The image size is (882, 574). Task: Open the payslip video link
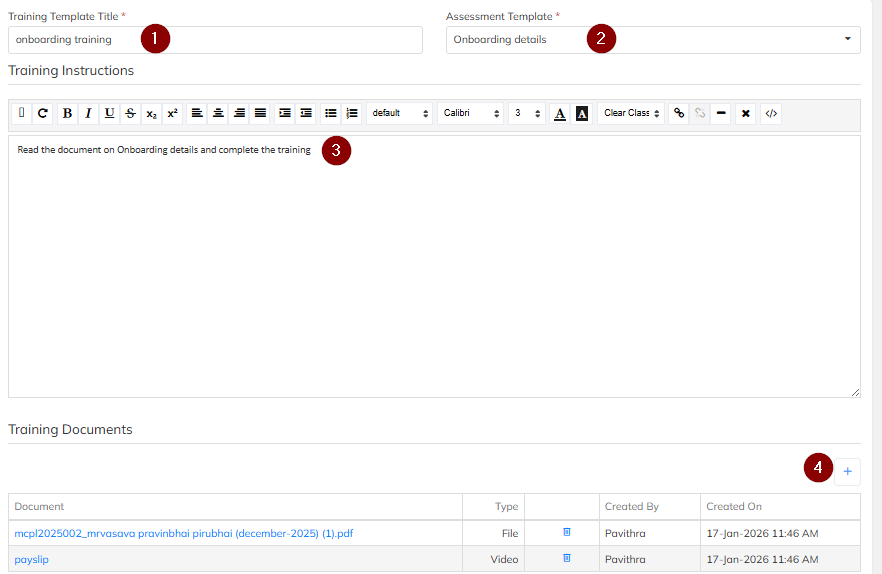[x=32, y=559]
